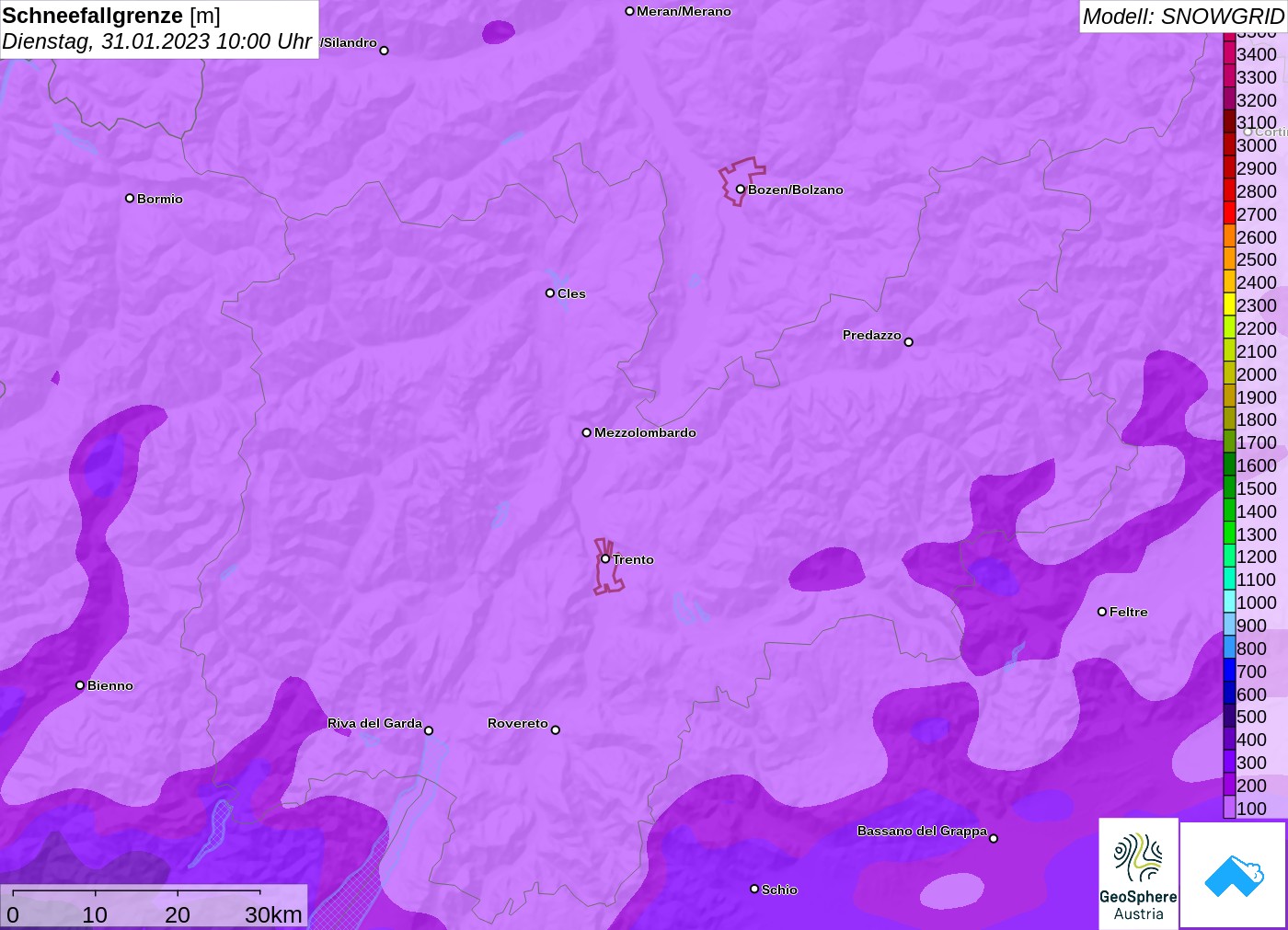The width and height of the screenshot is (1288, 930).
Task: Select the 1500 m green legend swatch
Action: tap(1229, 488)
